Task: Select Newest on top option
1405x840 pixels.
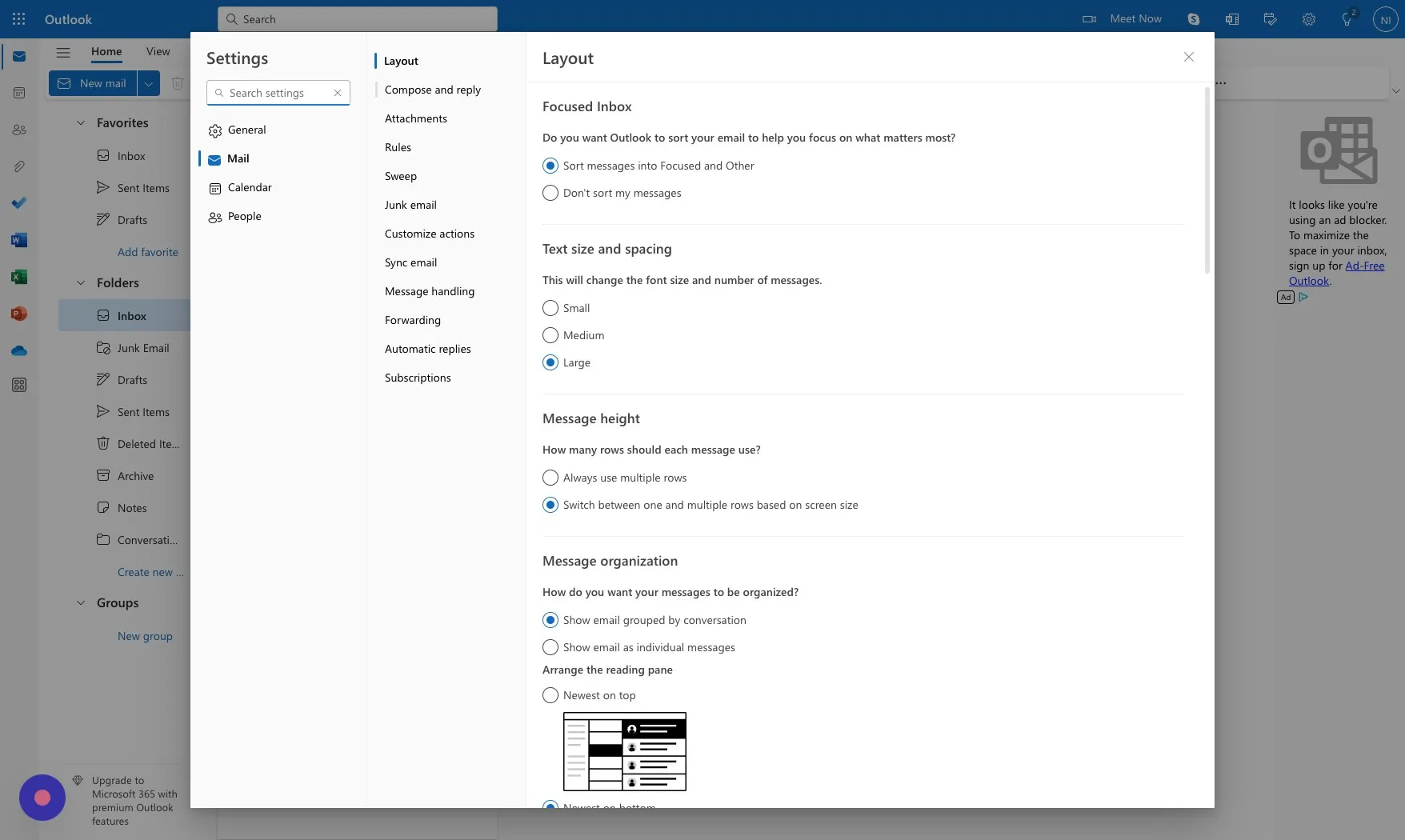Action: [589, 695]
